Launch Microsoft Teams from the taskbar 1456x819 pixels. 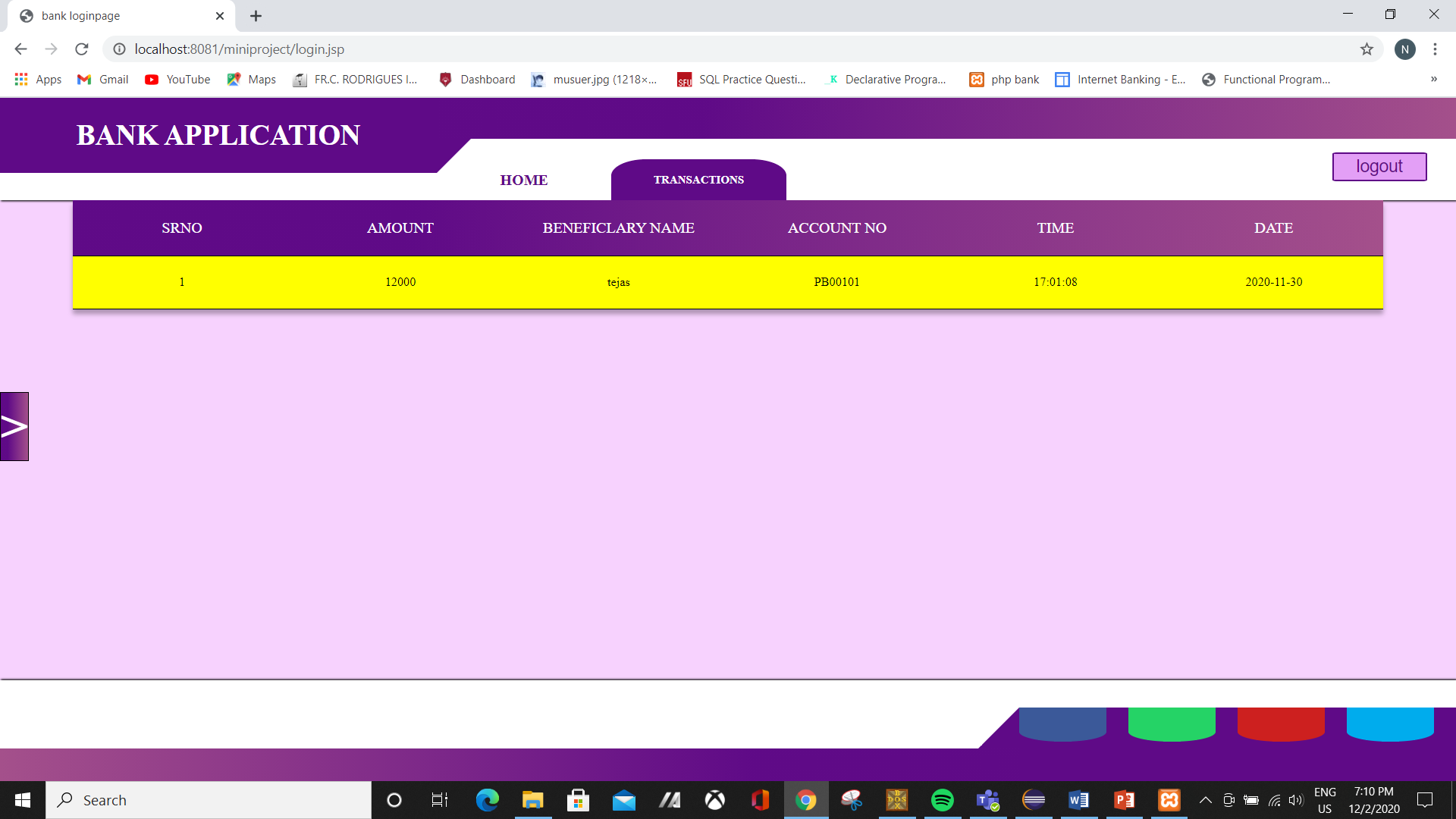pos(987,799)
